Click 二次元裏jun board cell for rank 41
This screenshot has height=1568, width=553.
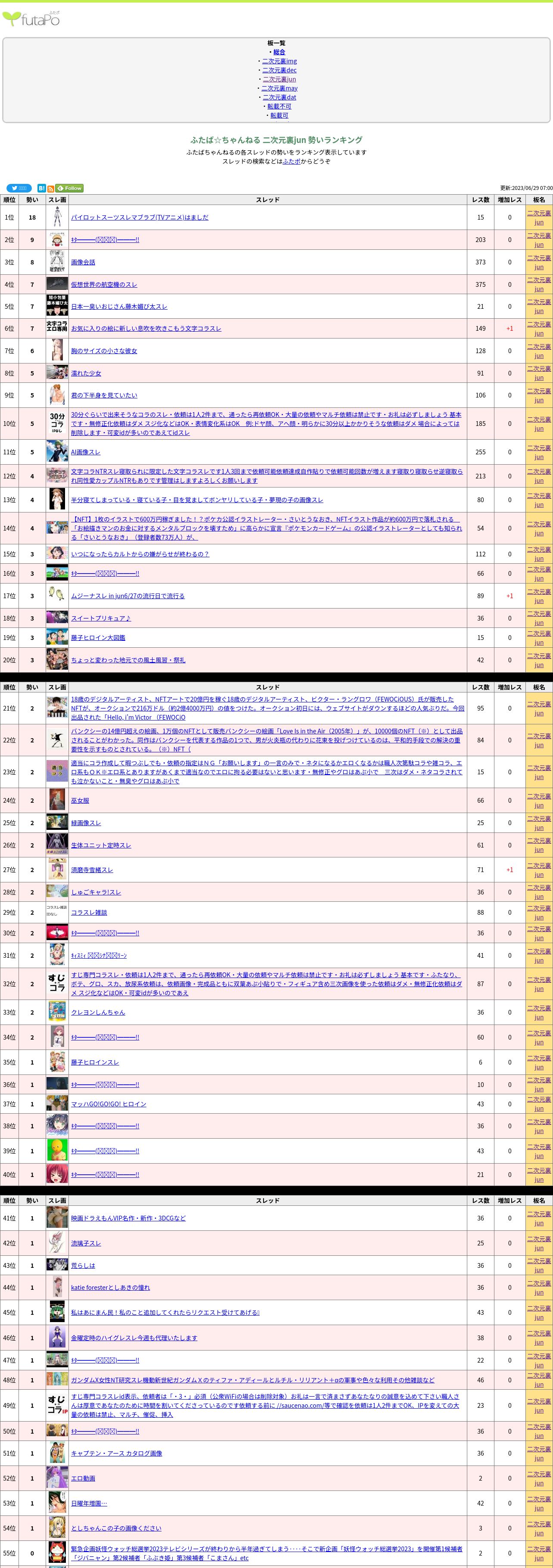click(539, 1219)
